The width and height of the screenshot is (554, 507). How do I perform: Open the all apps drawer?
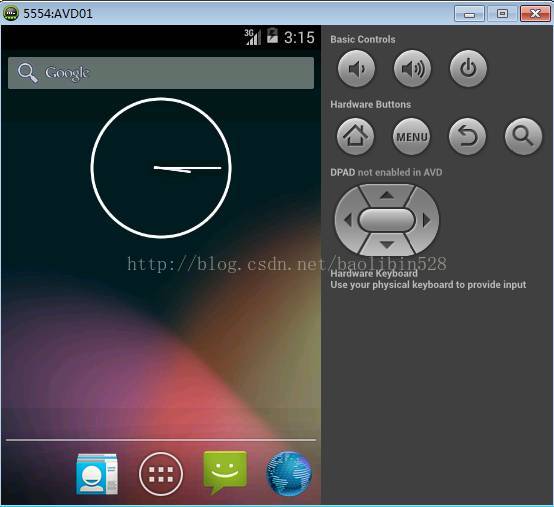pyautogui.click(x=161, y=474)
